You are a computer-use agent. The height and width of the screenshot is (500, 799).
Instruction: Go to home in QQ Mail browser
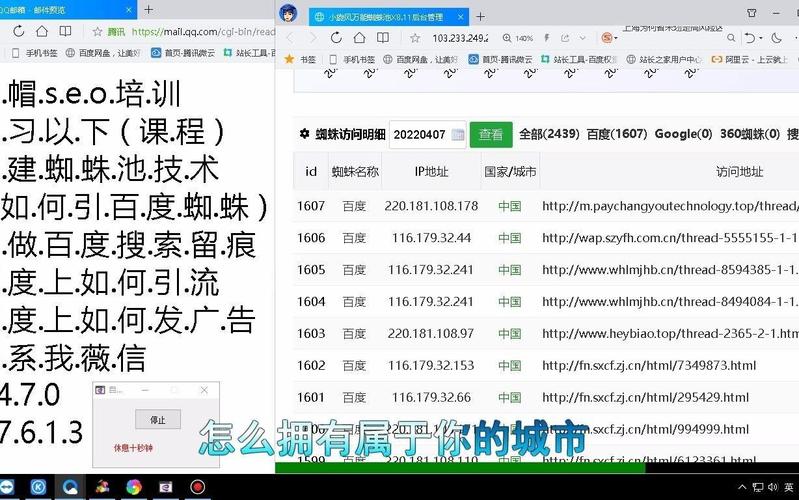tap(42, 31)
